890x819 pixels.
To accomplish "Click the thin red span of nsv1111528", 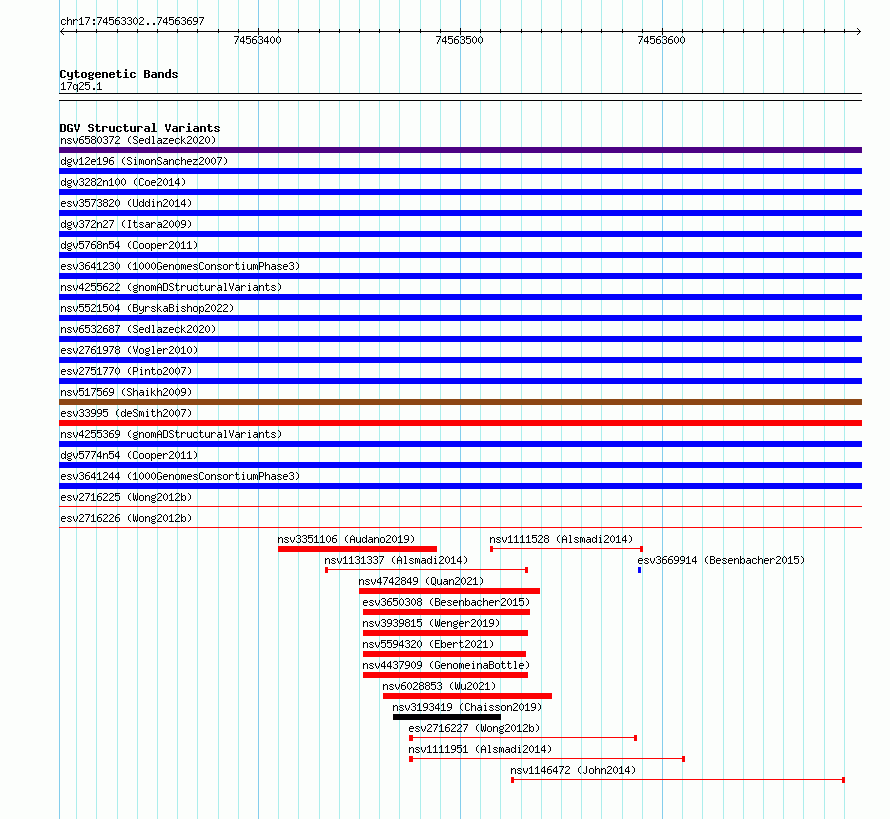I will point(566,549).
